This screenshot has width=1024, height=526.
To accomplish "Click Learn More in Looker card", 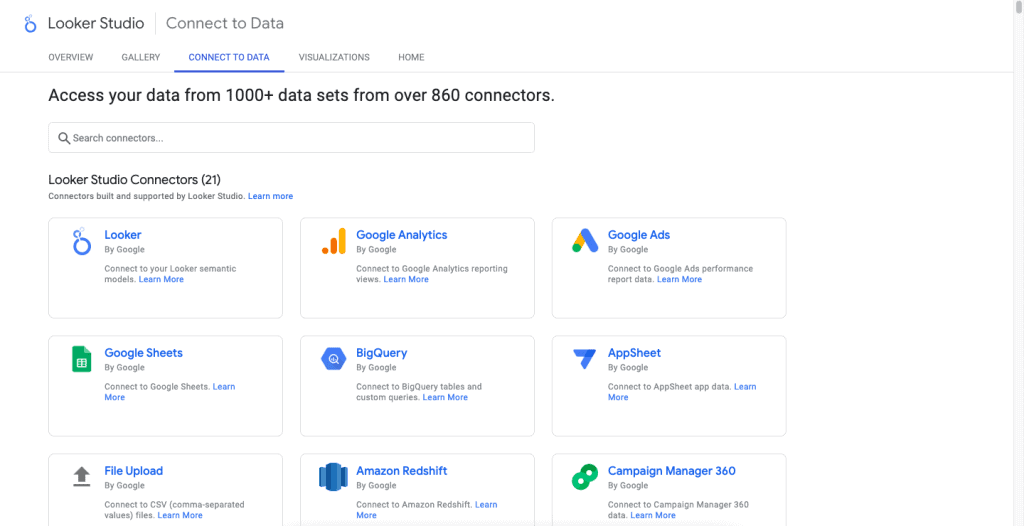I will click(x=161, y=280).
